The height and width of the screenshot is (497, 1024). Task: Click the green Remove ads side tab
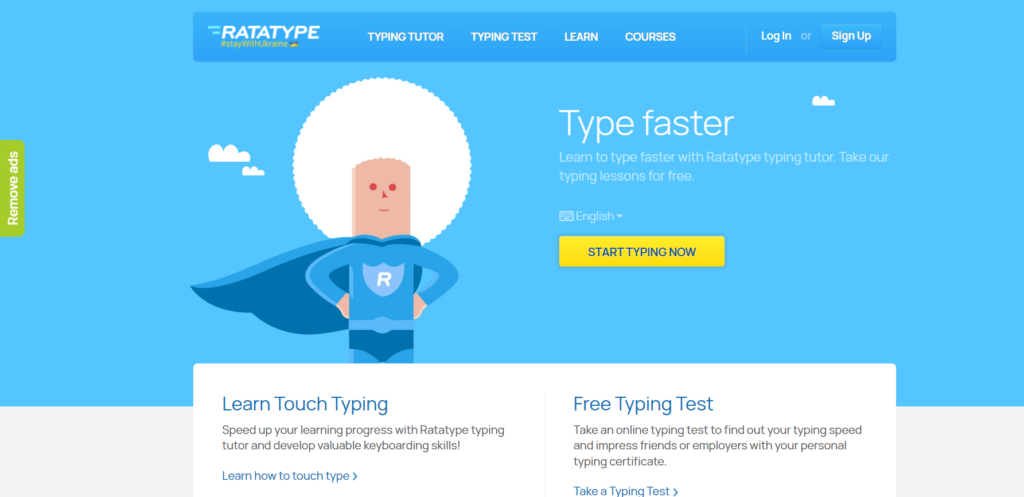point(13,188)
